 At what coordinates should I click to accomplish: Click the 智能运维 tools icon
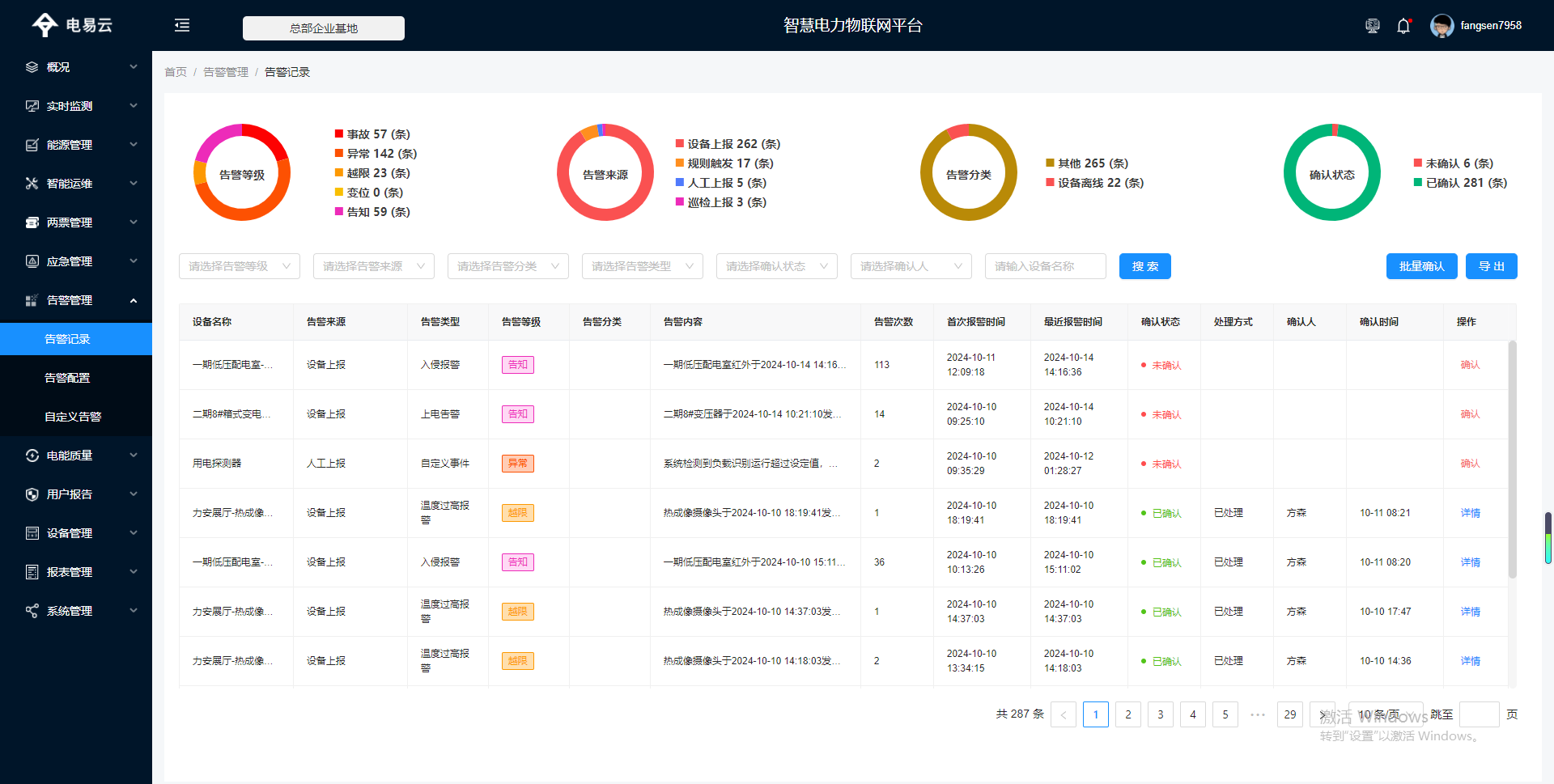point(32,184)
